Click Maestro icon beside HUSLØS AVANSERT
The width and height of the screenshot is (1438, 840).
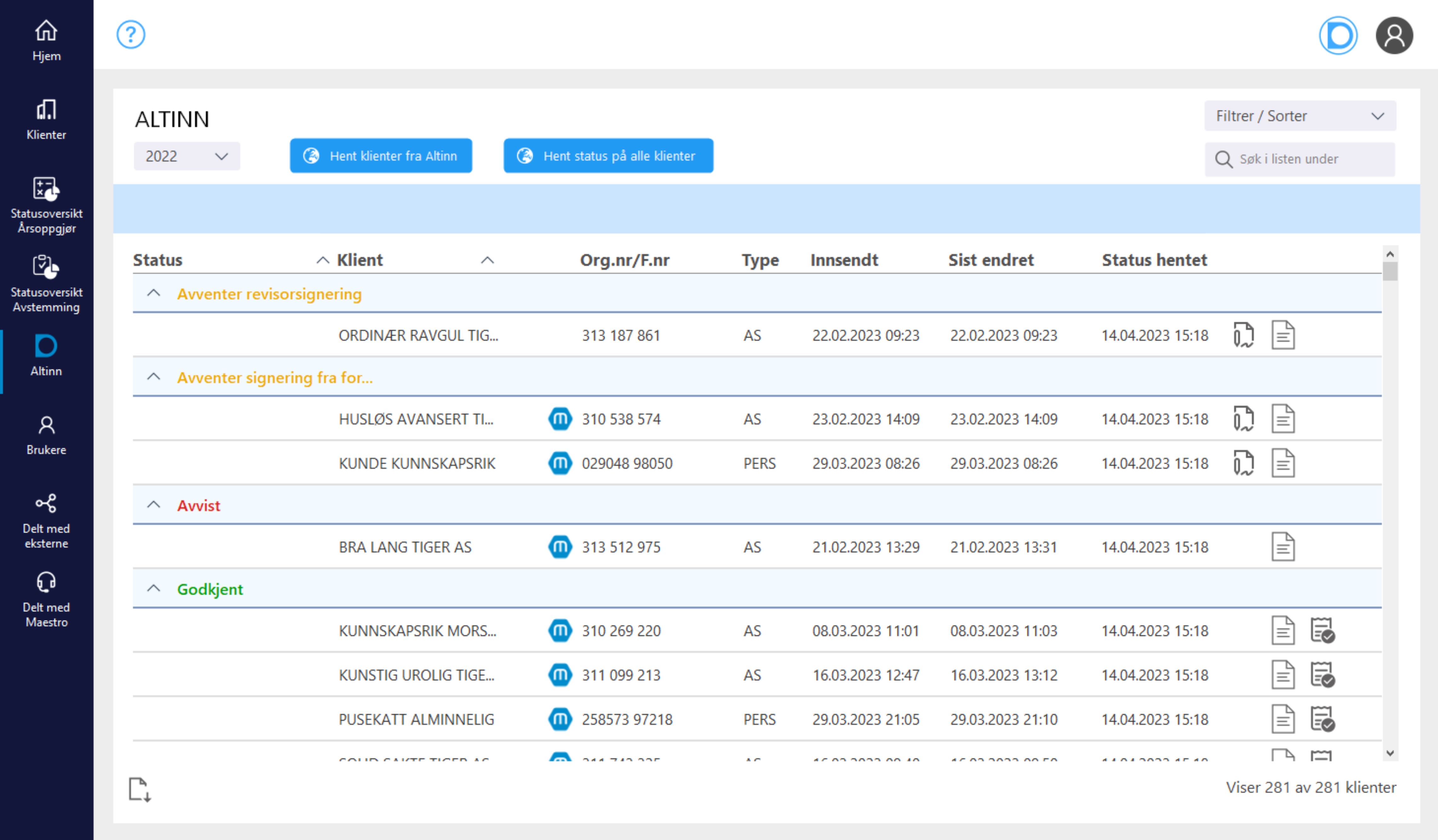560,419
